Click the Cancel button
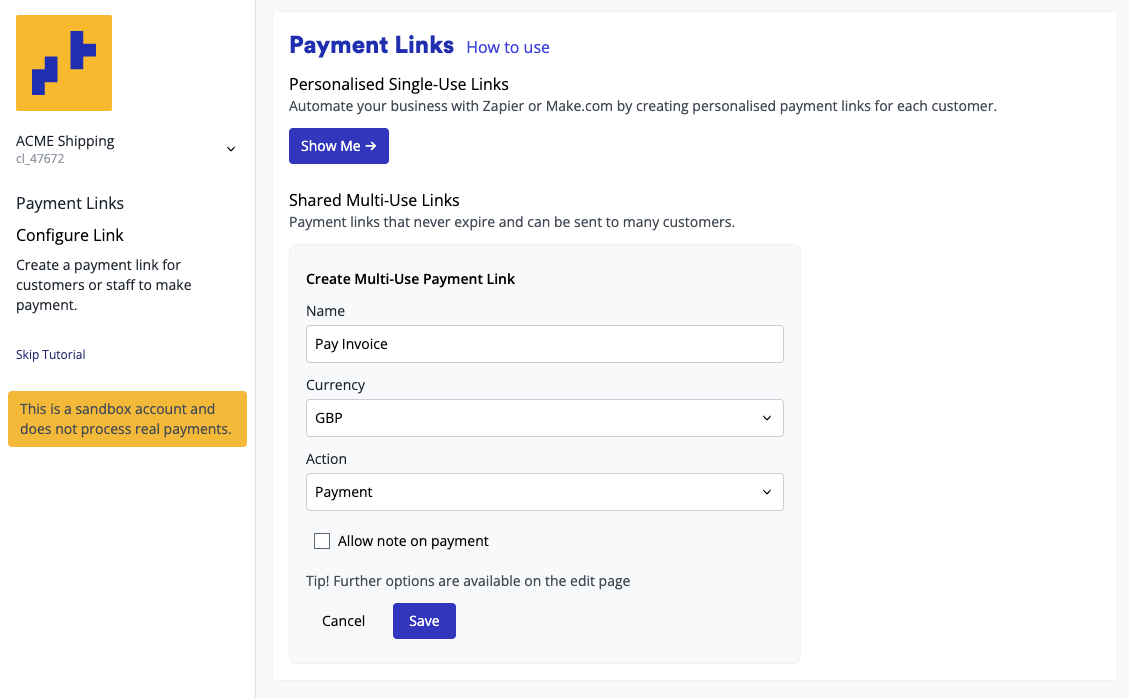 coord(343,621)
